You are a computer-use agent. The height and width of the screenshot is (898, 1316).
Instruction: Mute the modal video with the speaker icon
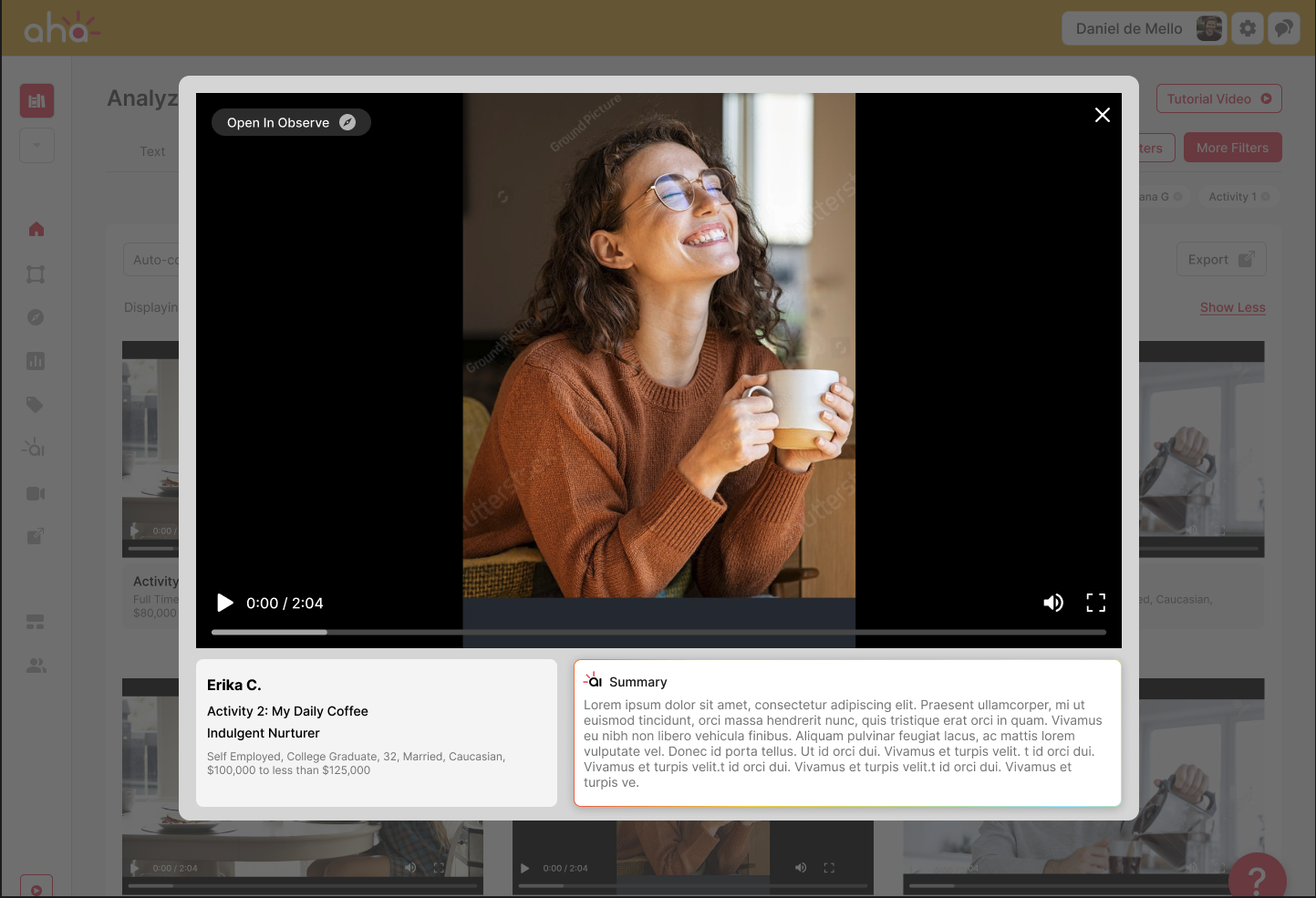point(1053,603)
